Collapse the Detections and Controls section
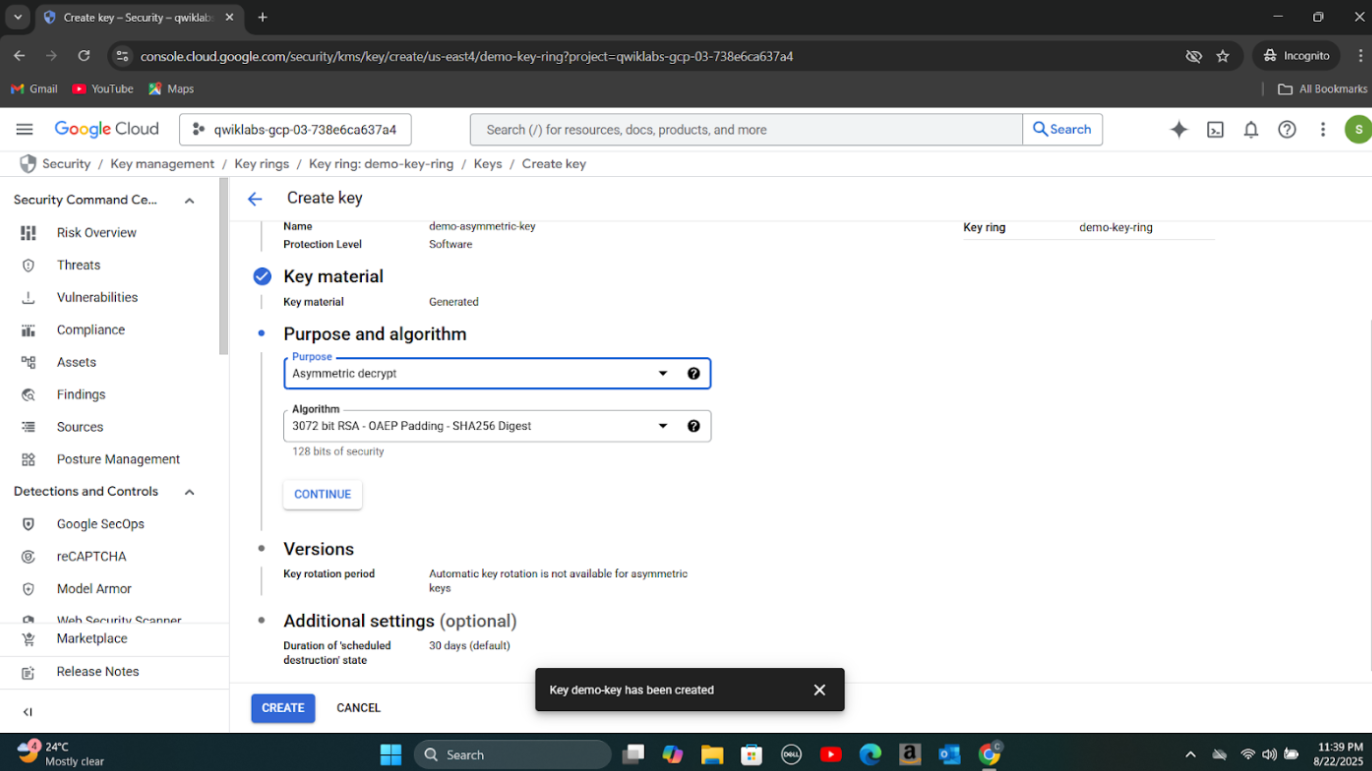The width and height of the screenshot is (1372, 771). pyautogui.click(x=189, y=492)
